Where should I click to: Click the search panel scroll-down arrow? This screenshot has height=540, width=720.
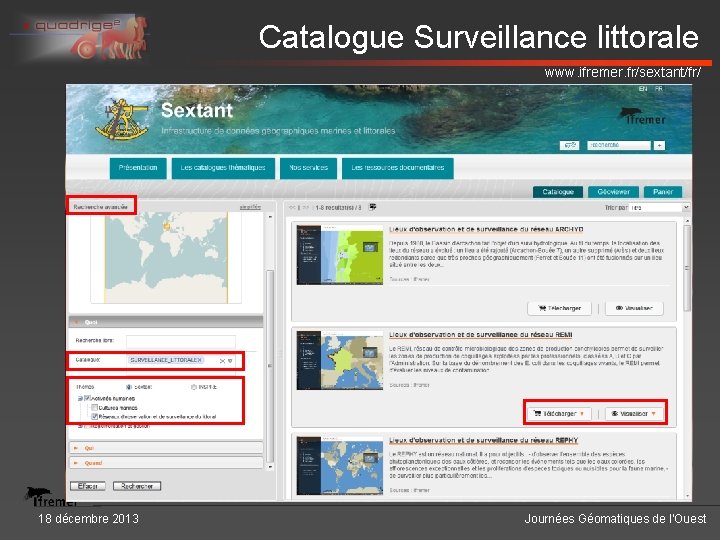270,467
